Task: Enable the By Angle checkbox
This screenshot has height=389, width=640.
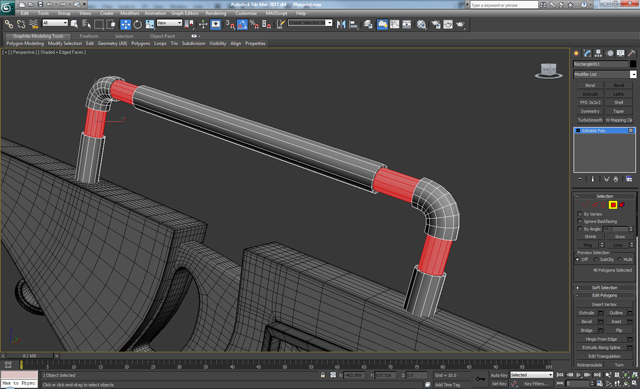Action: [x=580, y=229]
